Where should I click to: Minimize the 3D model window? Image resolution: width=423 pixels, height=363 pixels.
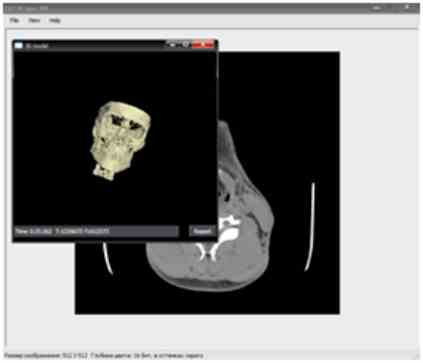coord(172,44)
